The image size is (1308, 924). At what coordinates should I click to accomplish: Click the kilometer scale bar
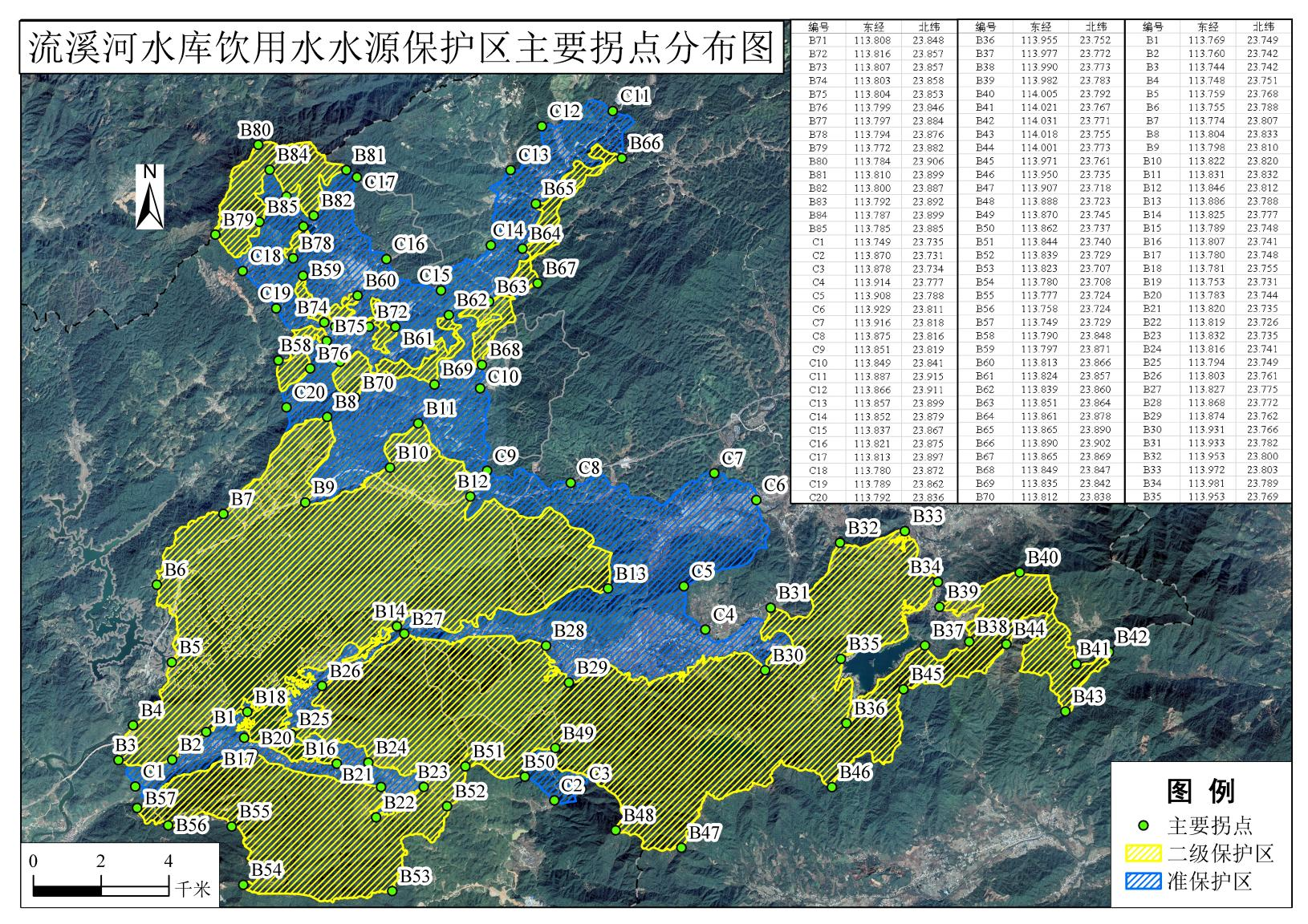pyautogui.click(x=100, y=889)
